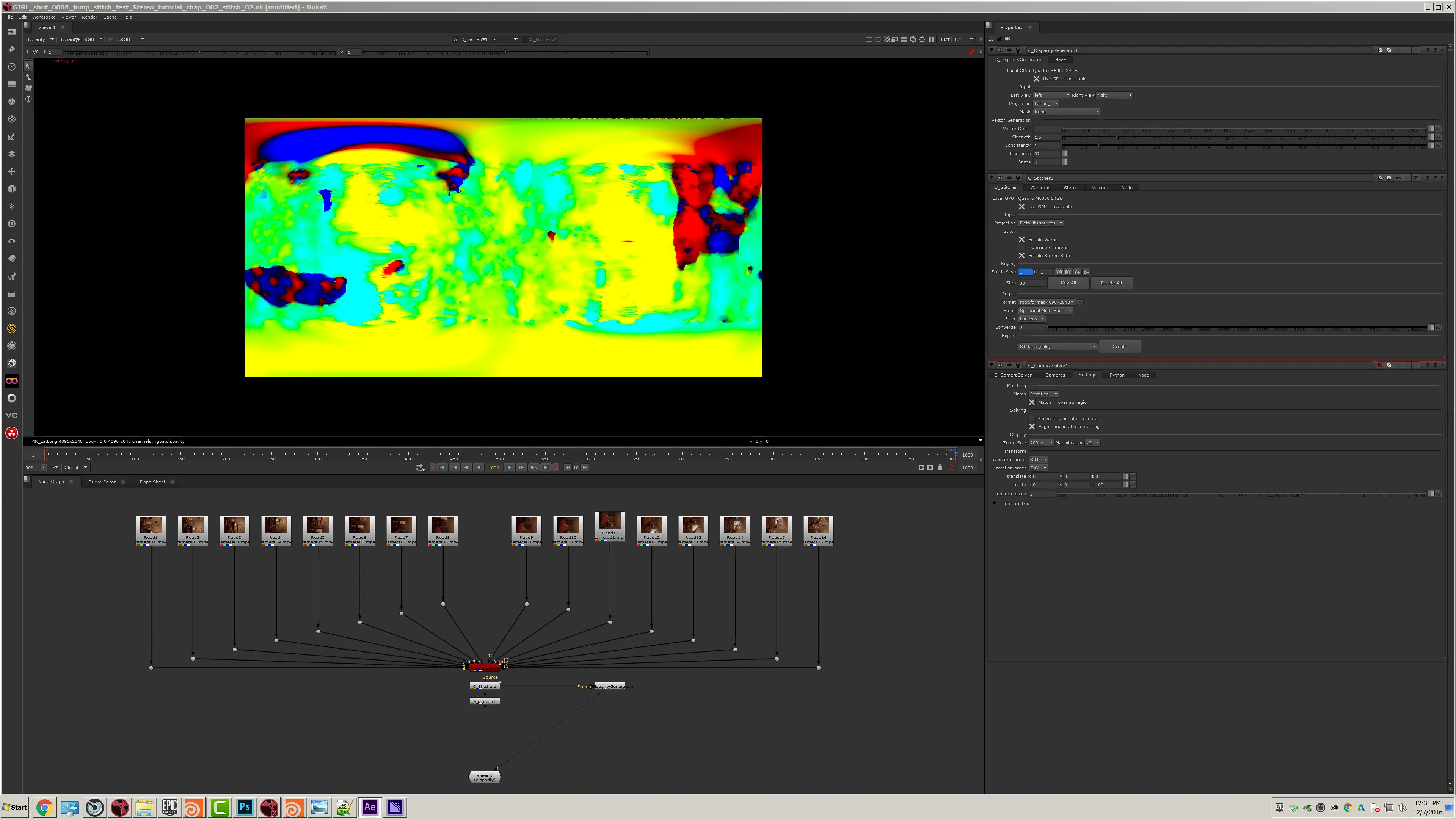Open the Image nodes toolbar menu
Image resolution: width=1456 pixels, height=819 pixels.
tap(11, 31)
